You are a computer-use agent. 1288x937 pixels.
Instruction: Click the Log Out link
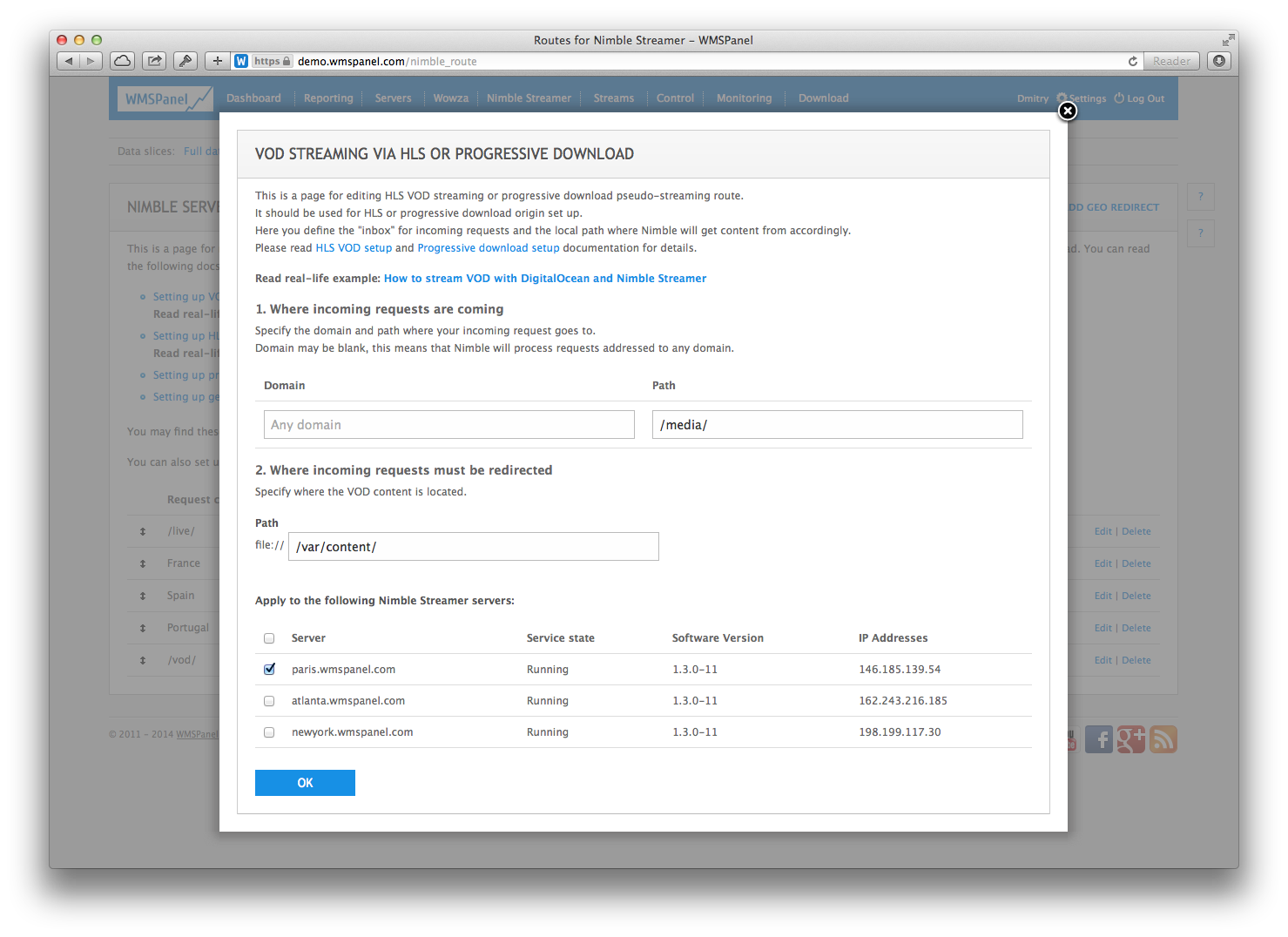point(1139,98)
